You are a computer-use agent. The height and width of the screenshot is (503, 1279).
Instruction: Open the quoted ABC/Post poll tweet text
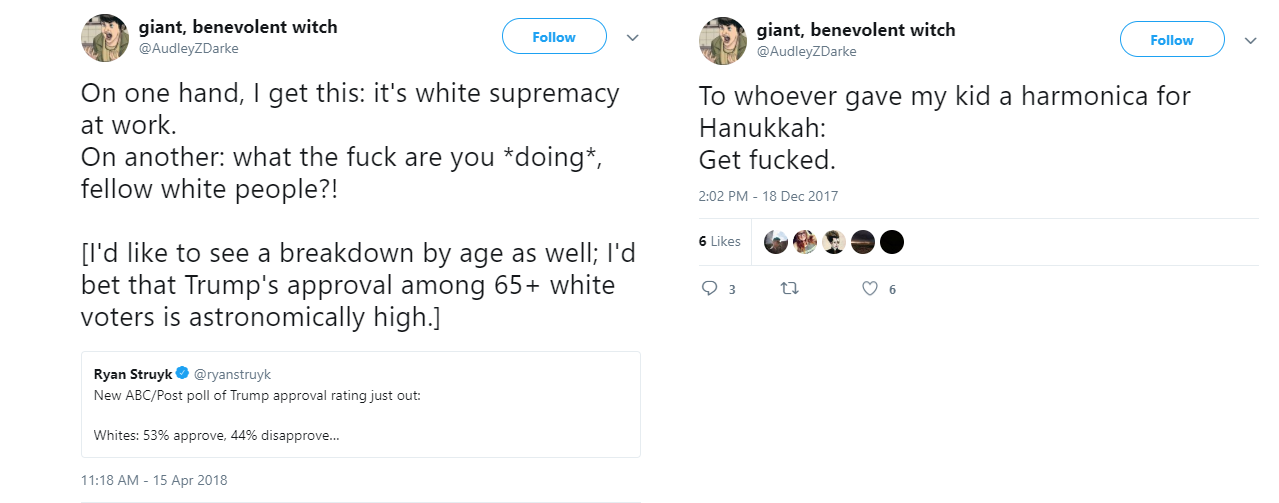tap(257, 397)
